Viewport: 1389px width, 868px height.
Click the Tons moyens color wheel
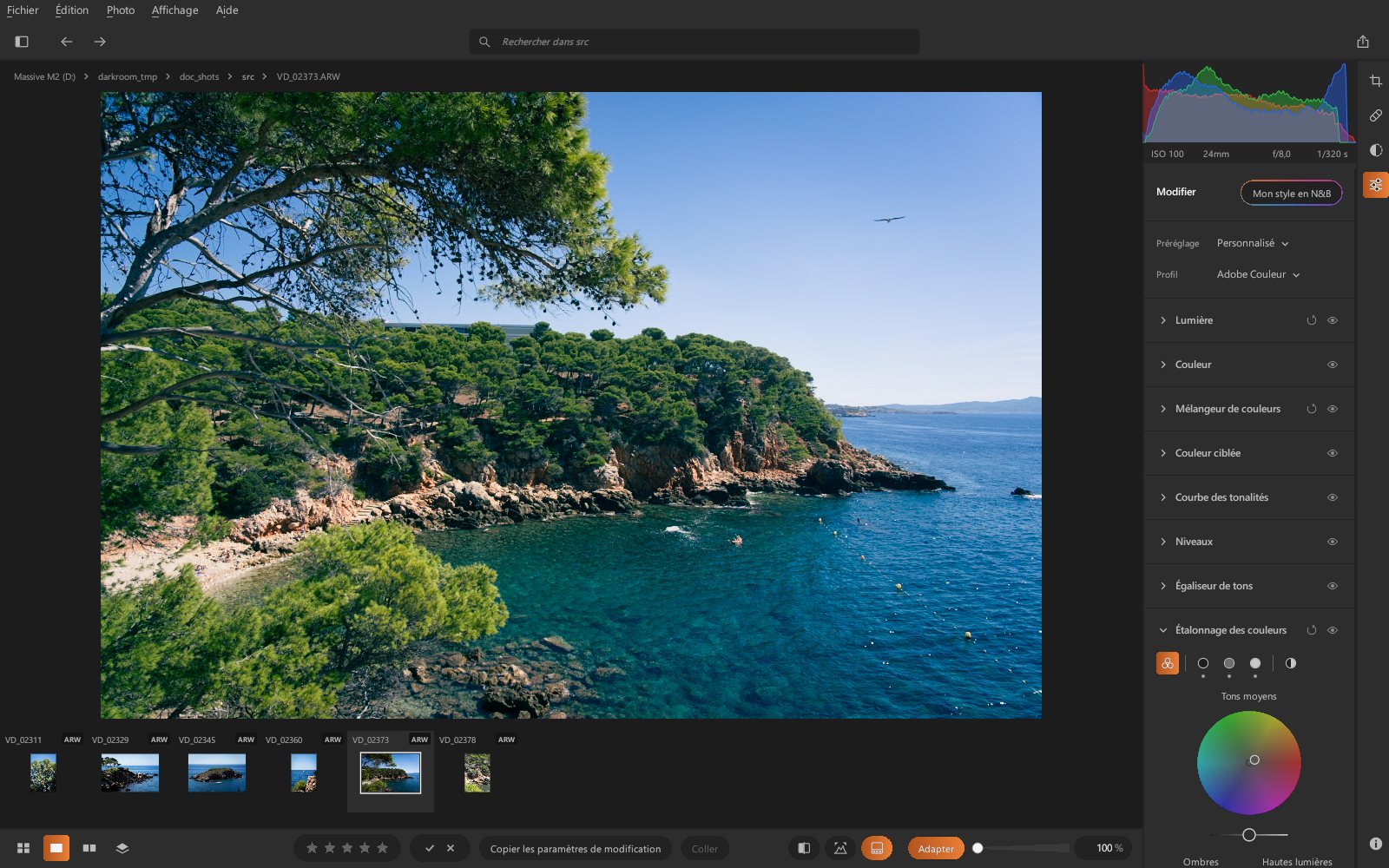[x=1249, y=763]
